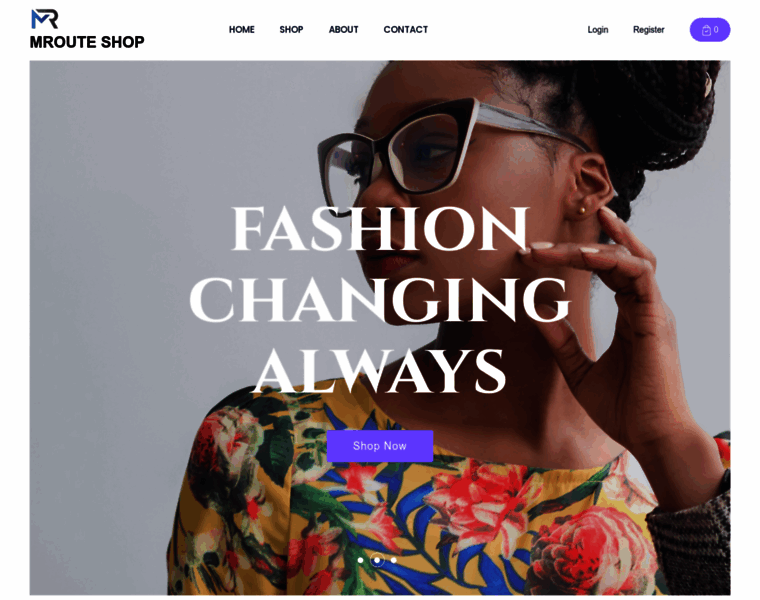Click the cart item count number
The image size is (760, 600).
pos(716,30)
